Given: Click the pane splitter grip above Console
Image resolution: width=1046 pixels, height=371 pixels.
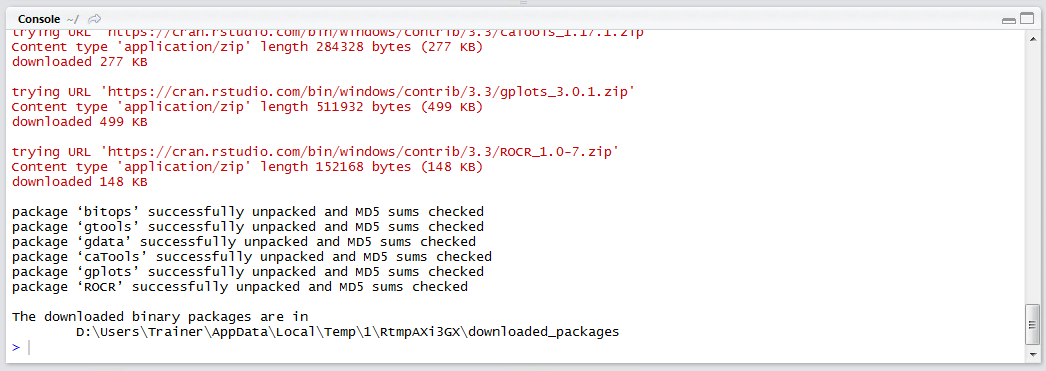Looking at the screenshot, I should coord(523,3).
